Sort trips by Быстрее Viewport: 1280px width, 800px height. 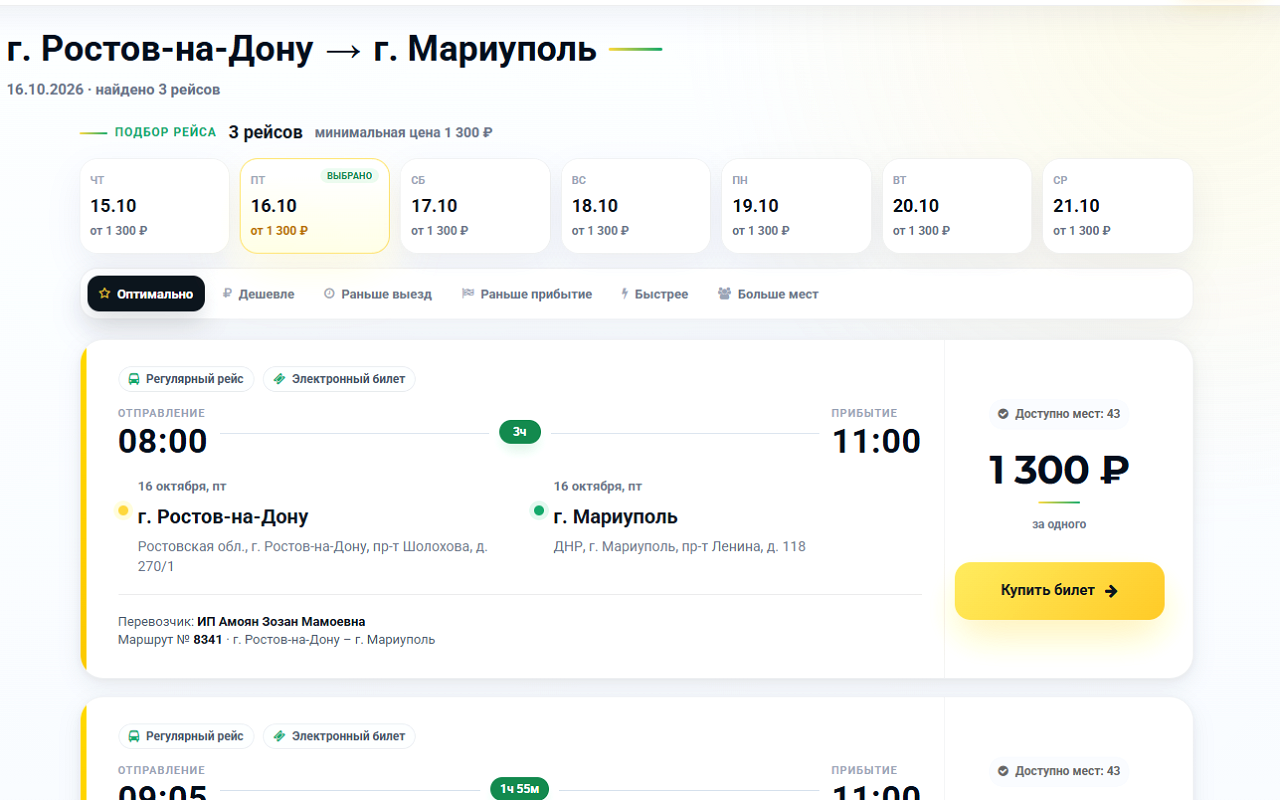655,294
